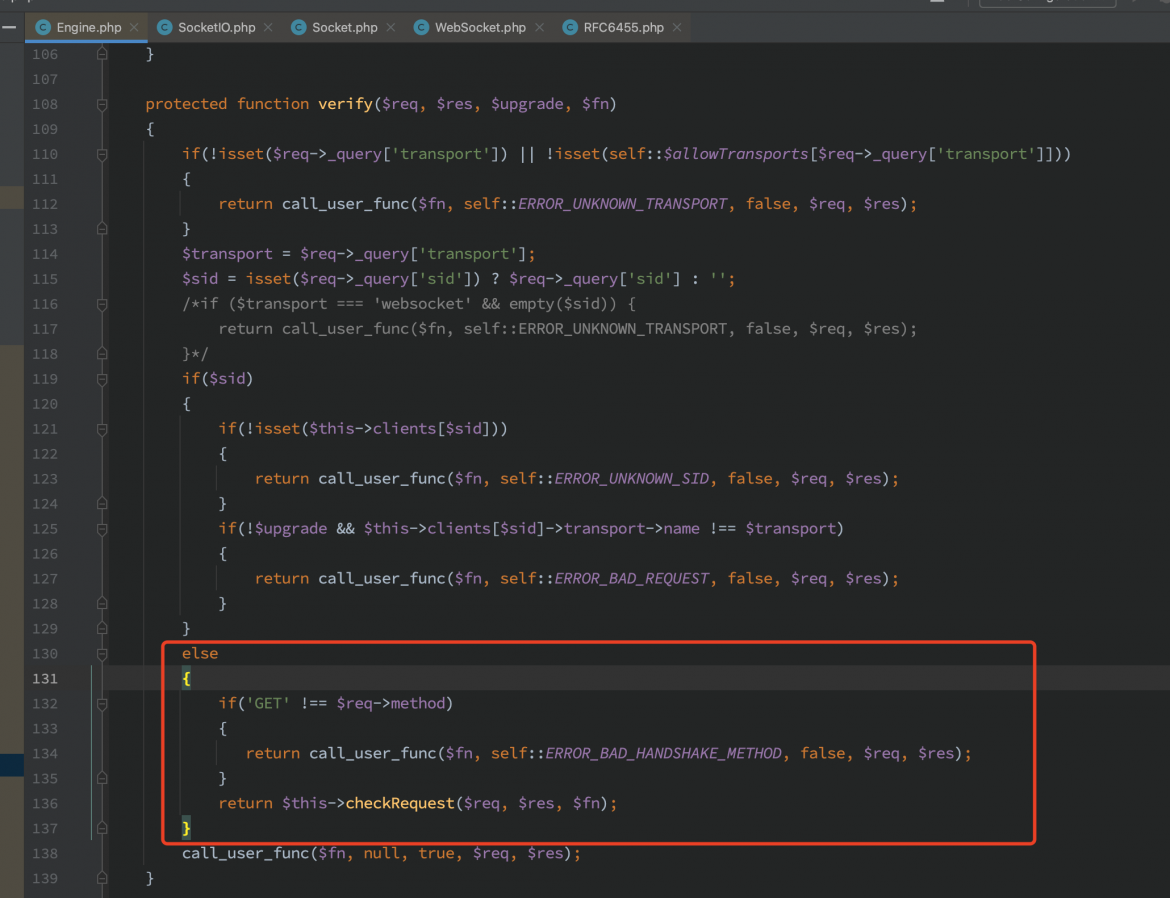Click the 'GET' string literal
Image resolution: width=1170 pixels, height=898 pixels.
(268, 703)
